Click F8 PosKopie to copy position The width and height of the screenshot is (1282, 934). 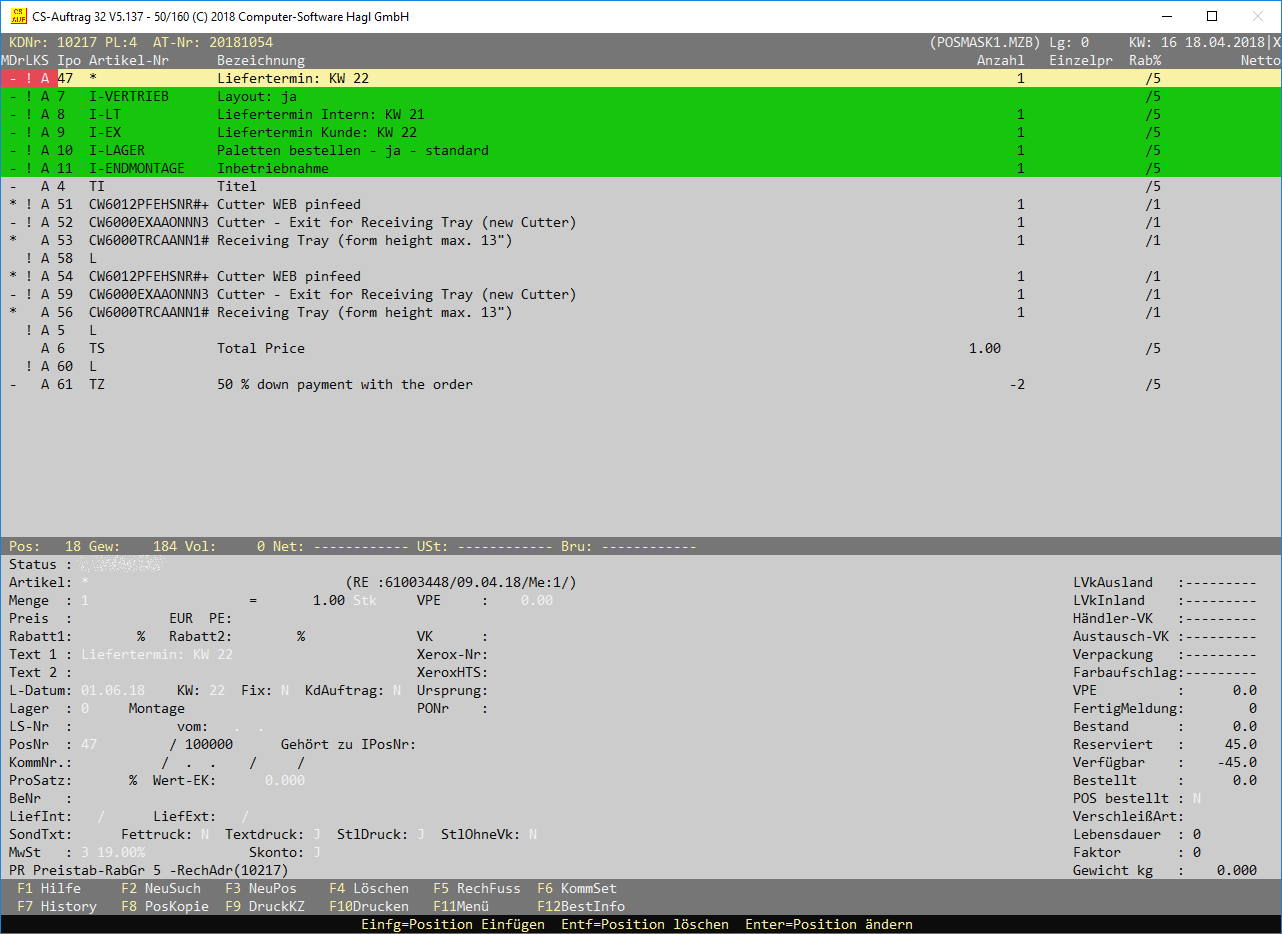[164, 906]
